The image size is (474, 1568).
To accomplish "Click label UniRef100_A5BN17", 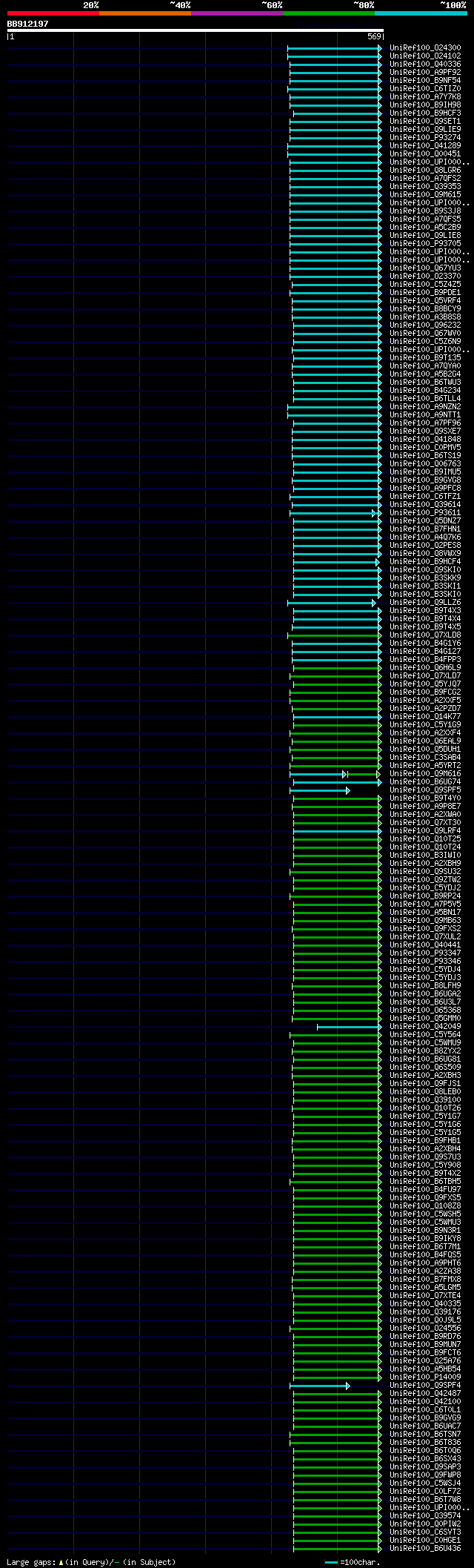I will [425, 913].
